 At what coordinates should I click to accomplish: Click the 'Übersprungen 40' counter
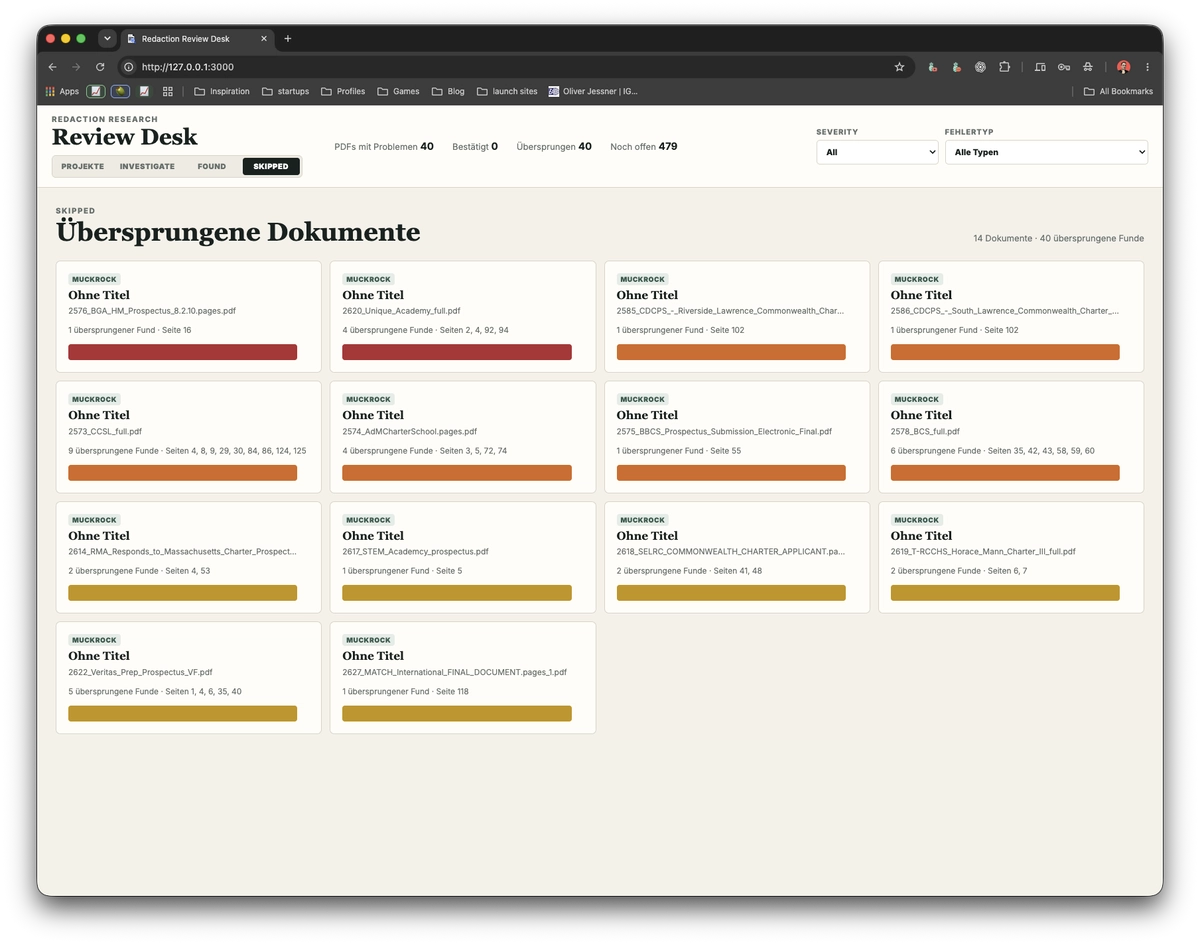pos(554,147)
